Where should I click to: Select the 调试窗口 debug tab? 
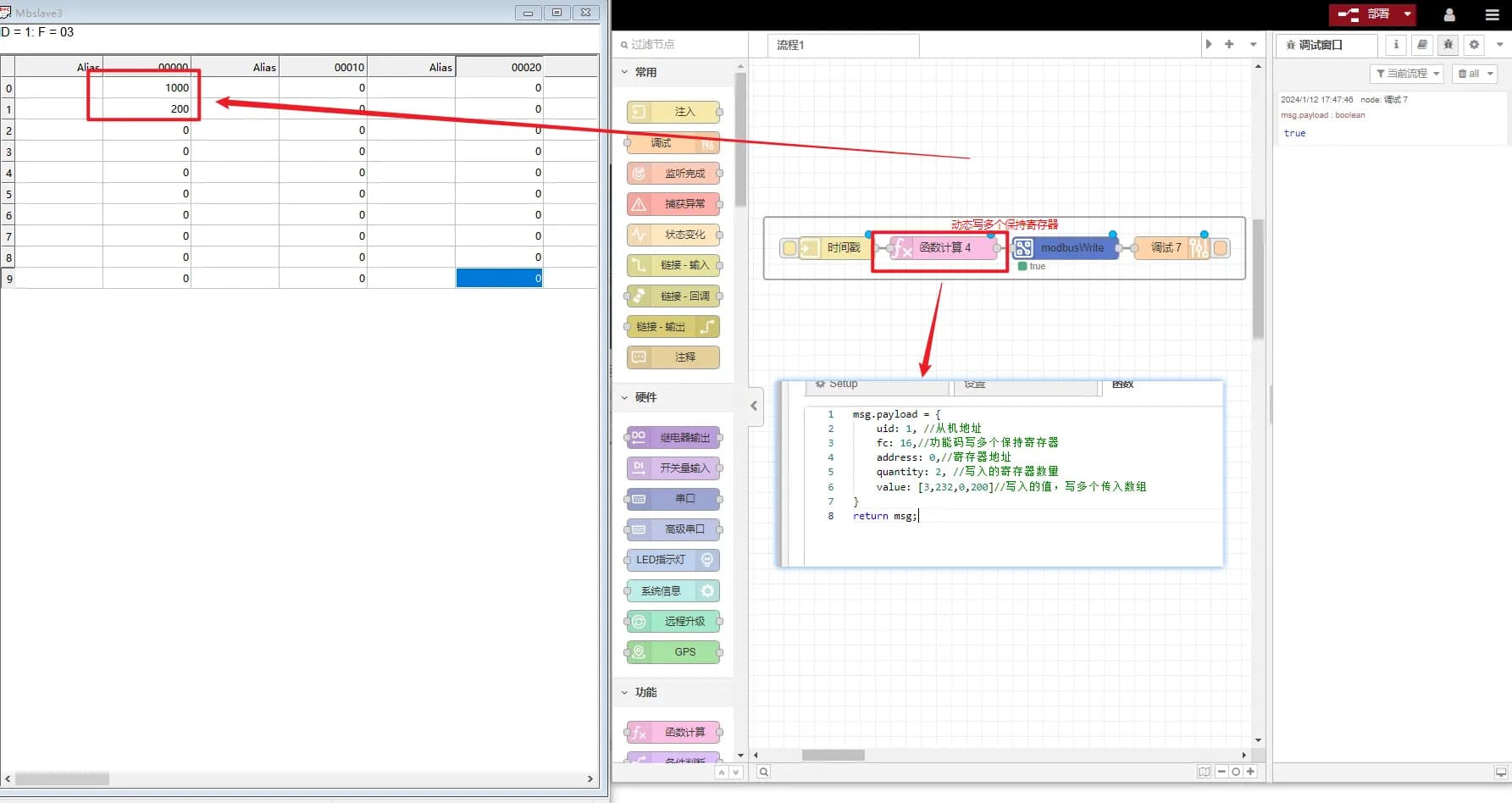click(1327, 45)
